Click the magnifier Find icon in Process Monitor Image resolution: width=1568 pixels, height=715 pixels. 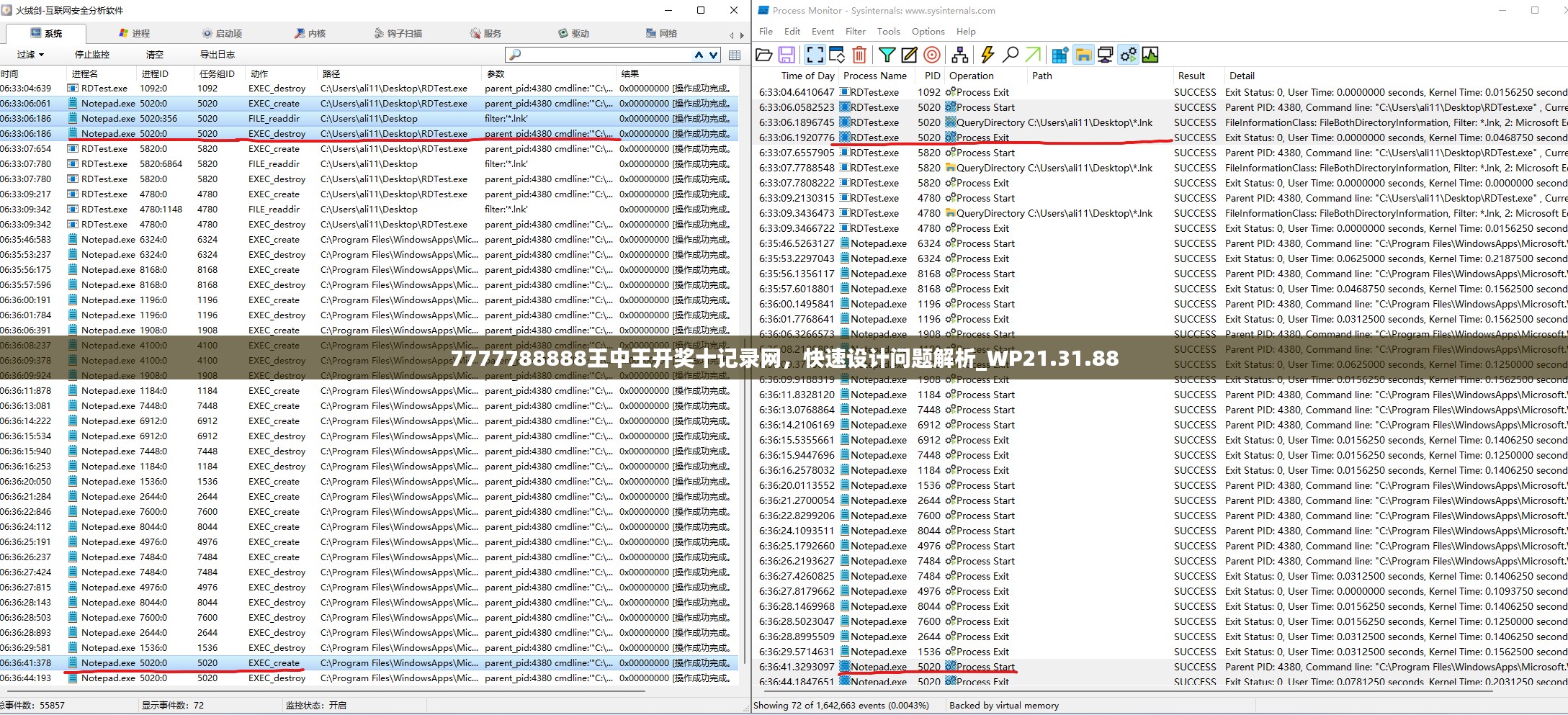pos(1011,55)
